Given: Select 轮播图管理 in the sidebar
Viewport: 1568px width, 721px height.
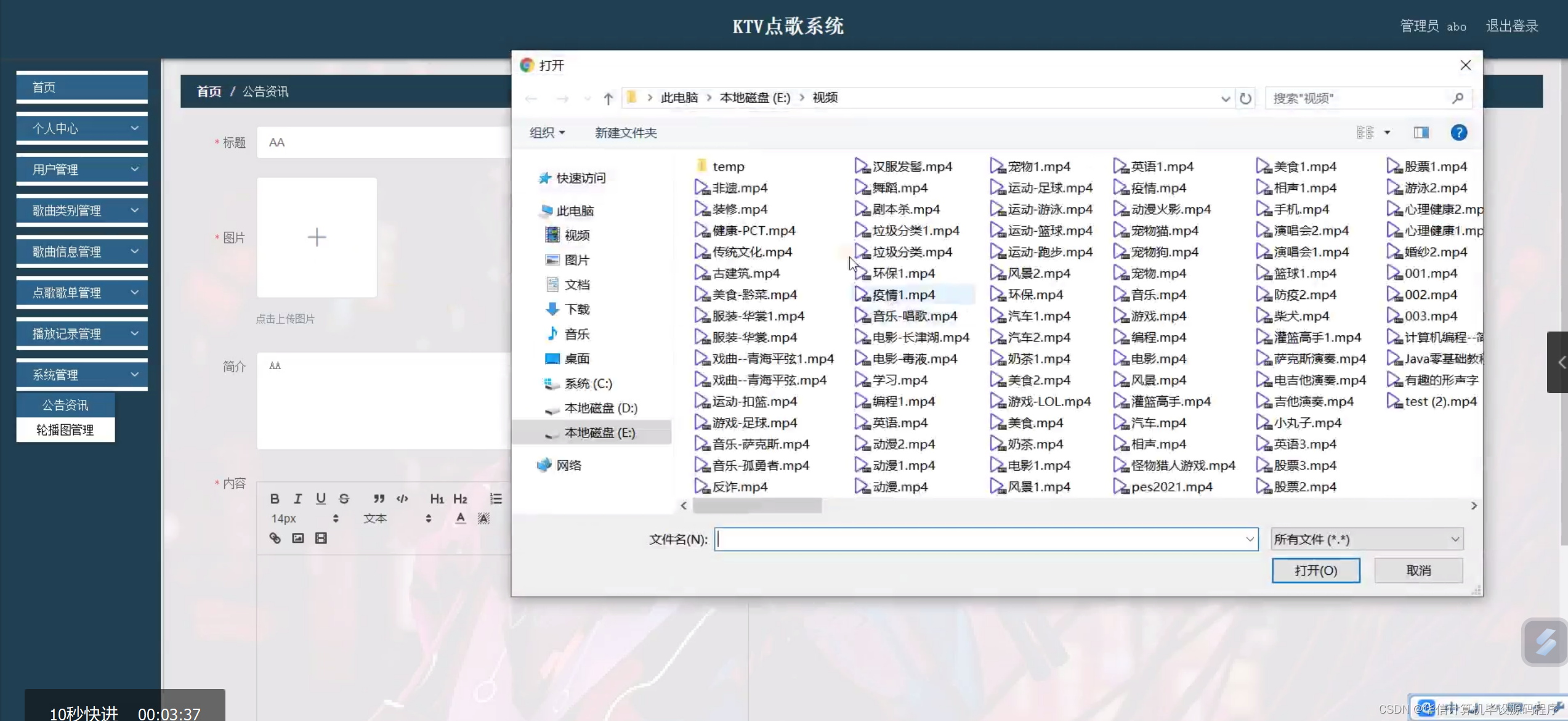Looking at the screenshot, I should tap(65, 430).
